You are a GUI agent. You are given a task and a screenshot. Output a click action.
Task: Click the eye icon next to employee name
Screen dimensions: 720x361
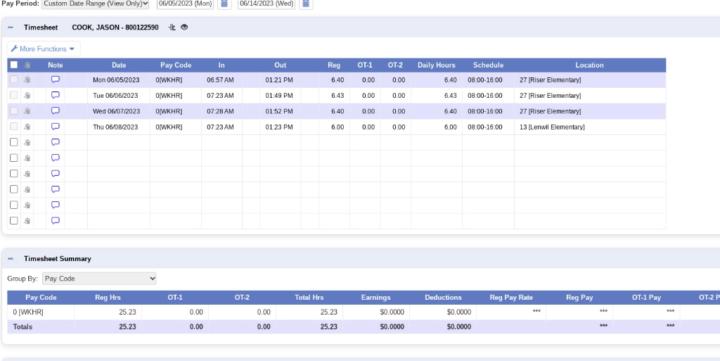pos(184,28)
